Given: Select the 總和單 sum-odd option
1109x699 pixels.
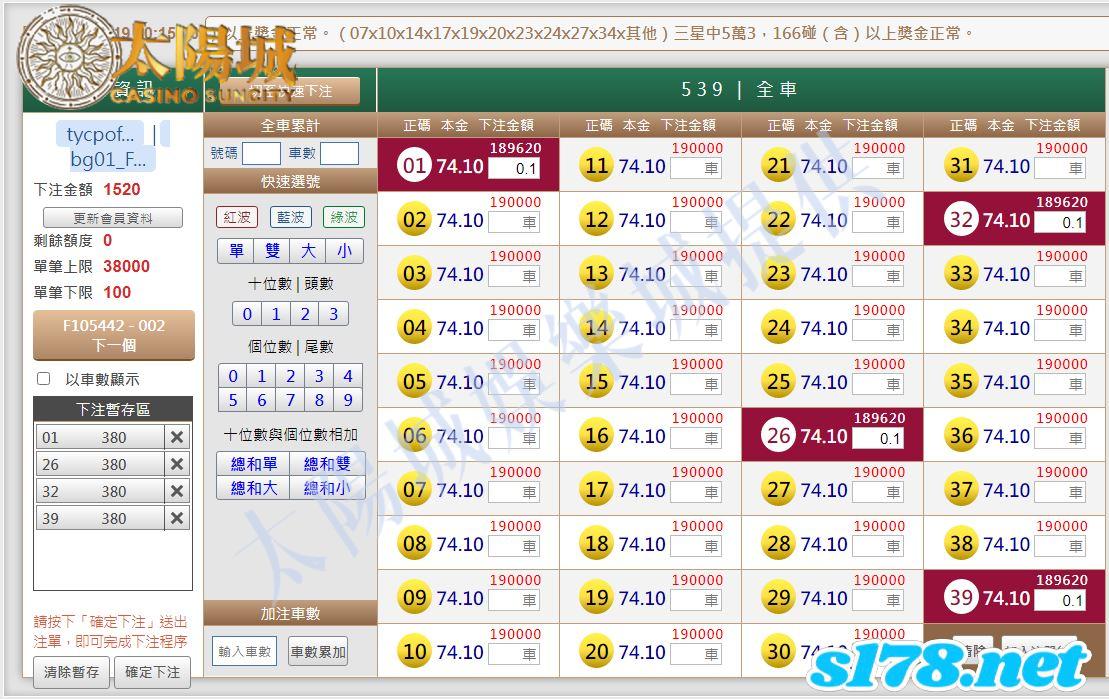Looking at the screenshot, I should coord(253,463).
